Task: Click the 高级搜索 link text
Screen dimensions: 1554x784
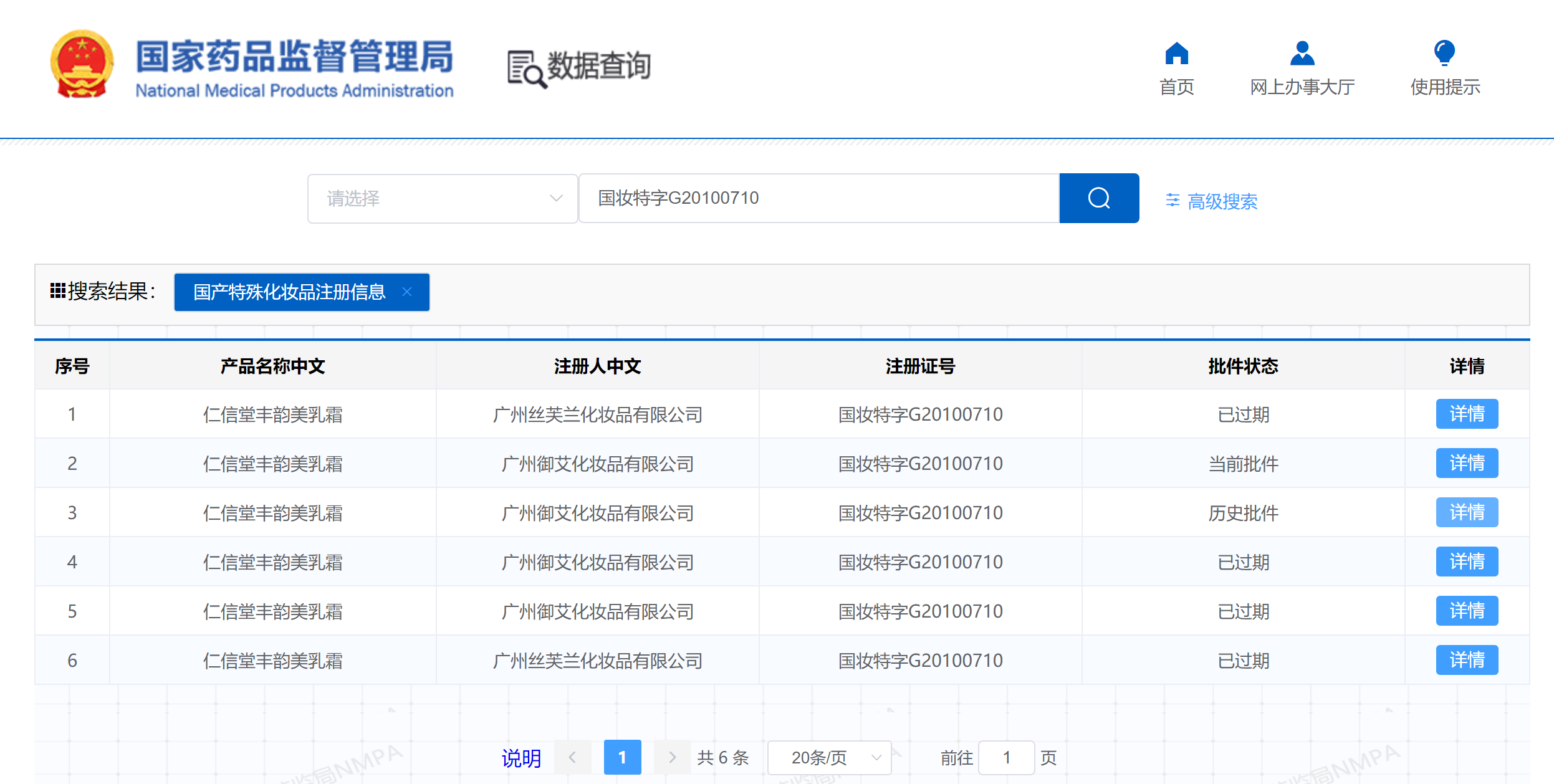Action: point(1222,201)
